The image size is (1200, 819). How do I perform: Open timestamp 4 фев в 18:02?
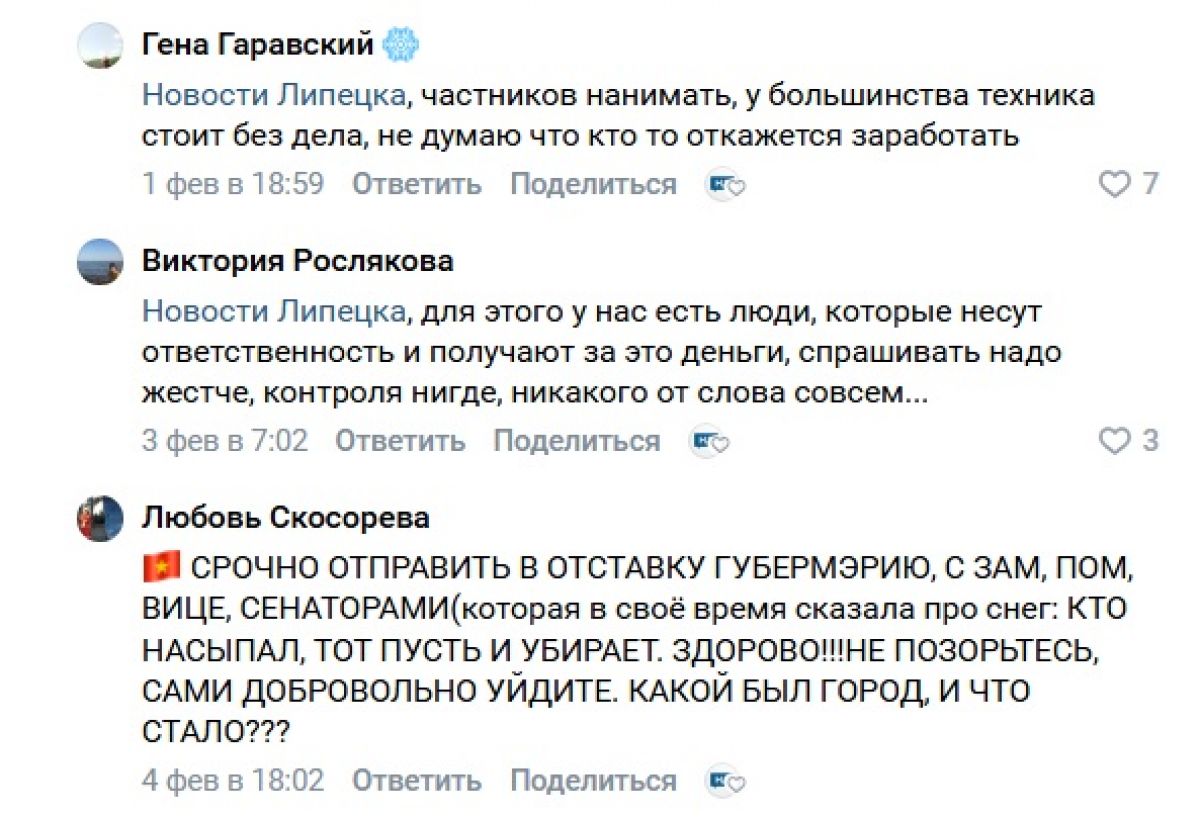pos(233,781)
